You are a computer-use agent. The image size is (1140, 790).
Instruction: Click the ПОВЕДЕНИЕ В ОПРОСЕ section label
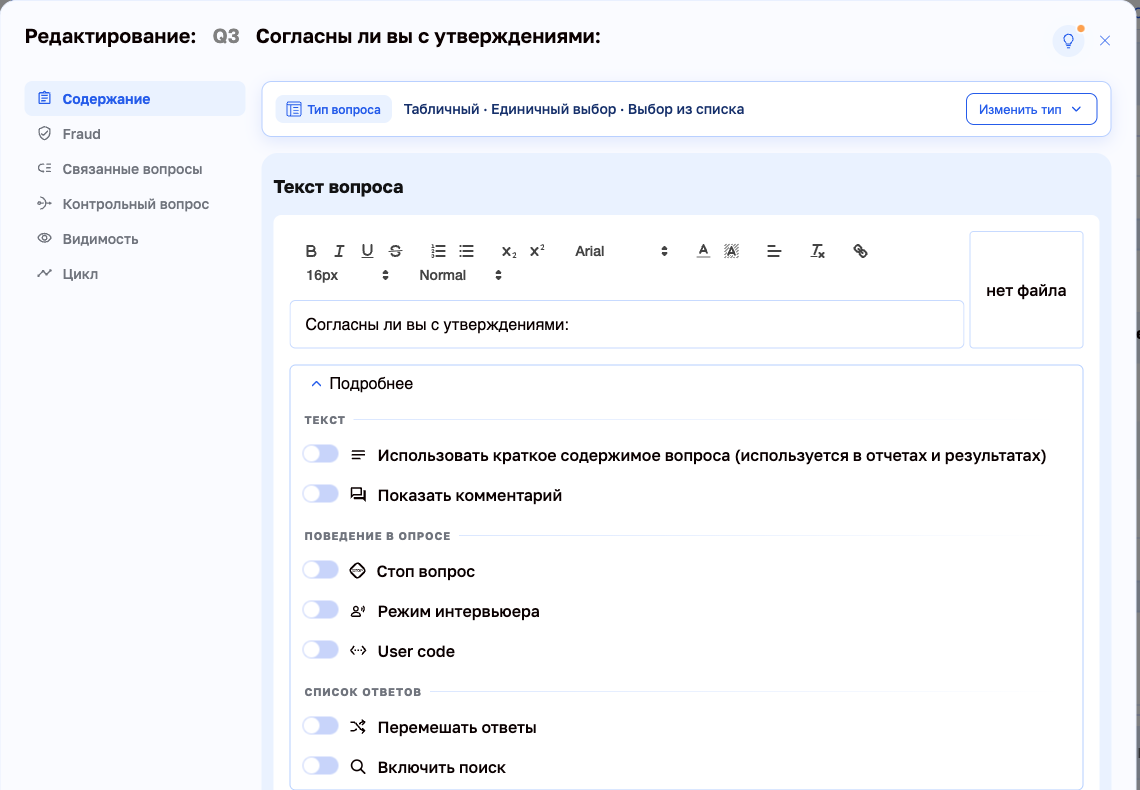377,536
